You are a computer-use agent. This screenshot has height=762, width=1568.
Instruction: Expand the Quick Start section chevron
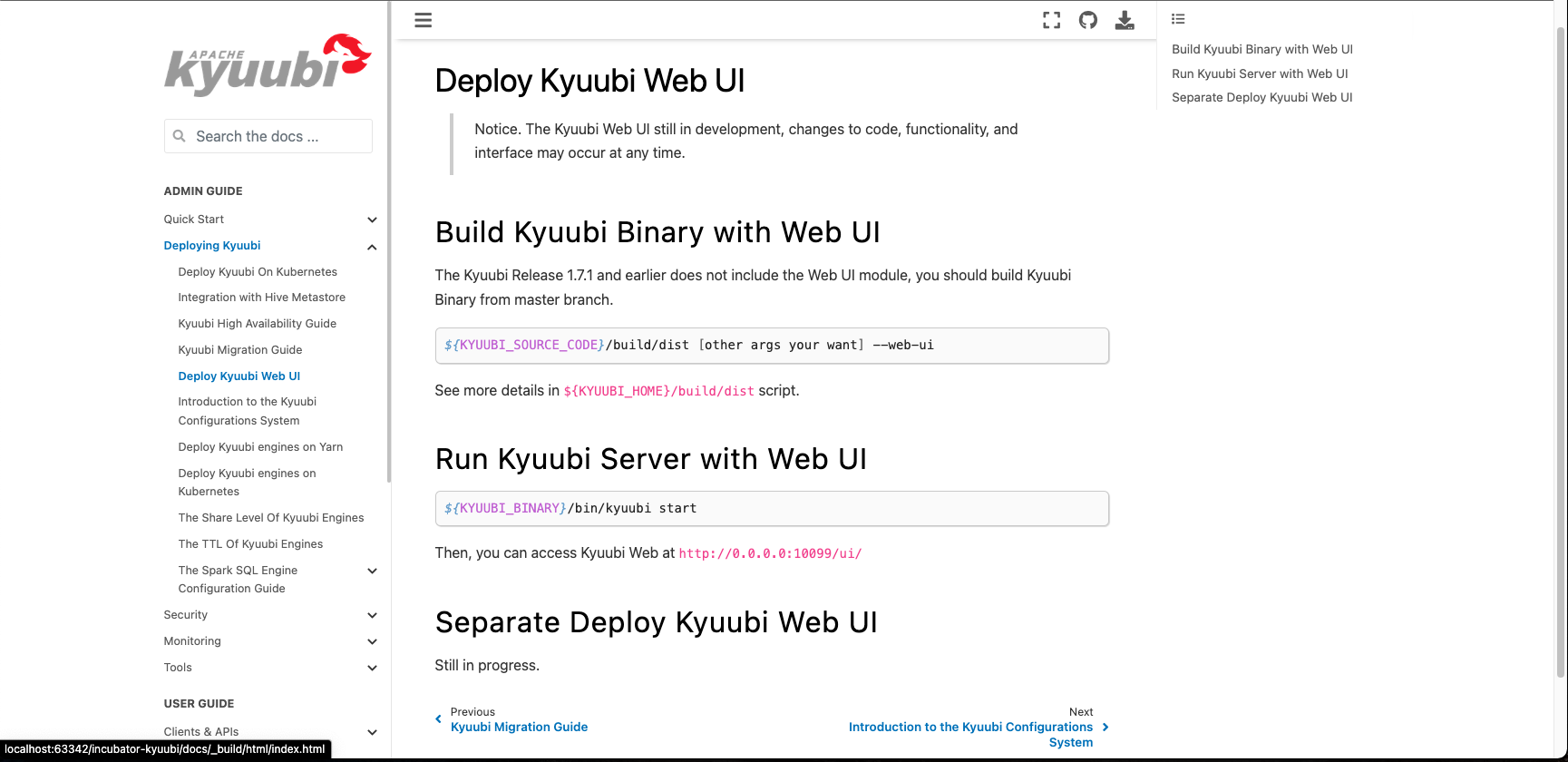point(372,220)
